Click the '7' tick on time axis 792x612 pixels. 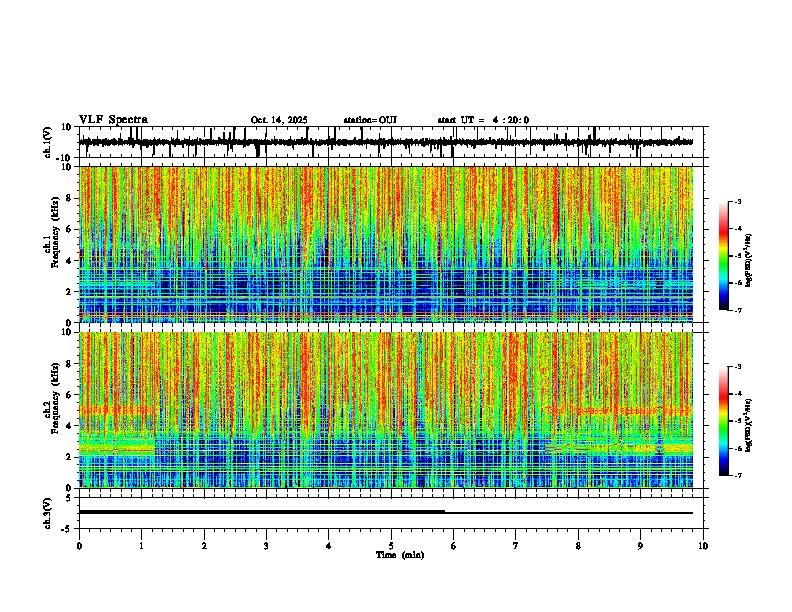(x=516, y=546)
